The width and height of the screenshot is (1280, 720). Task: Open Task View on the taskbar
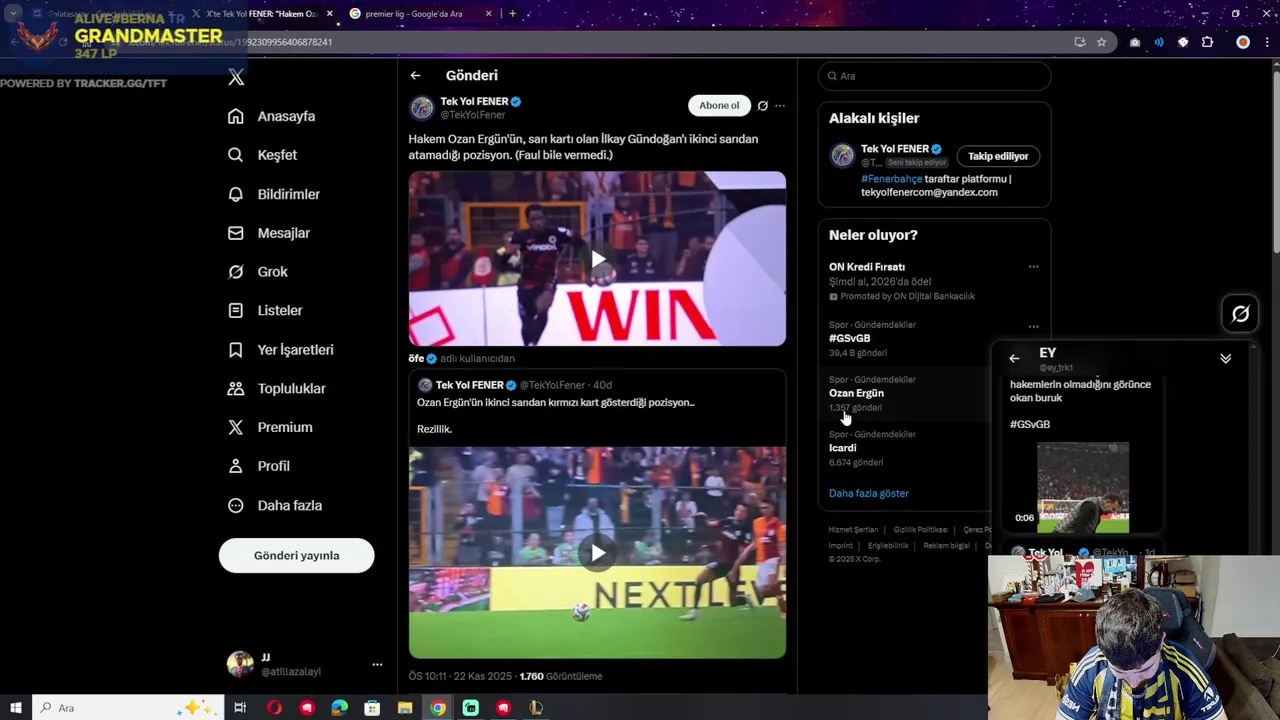click(x=240, y=708)
